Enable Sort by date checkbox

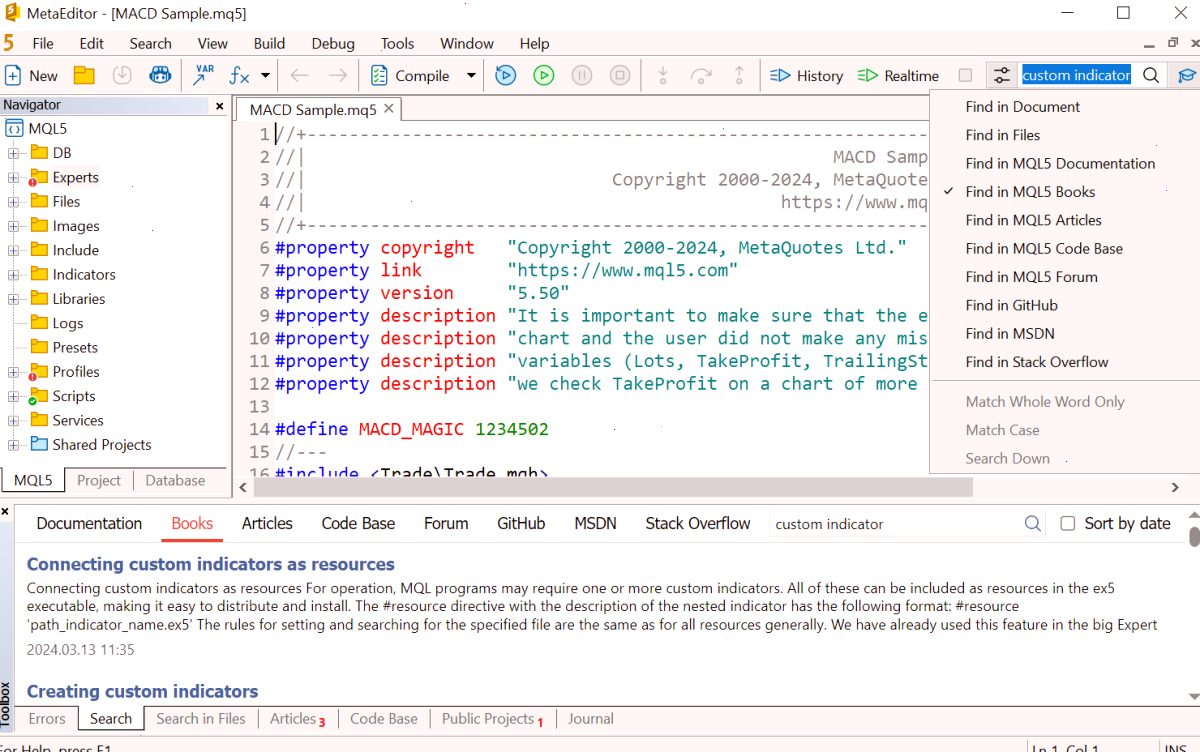tap(1067, 523)
